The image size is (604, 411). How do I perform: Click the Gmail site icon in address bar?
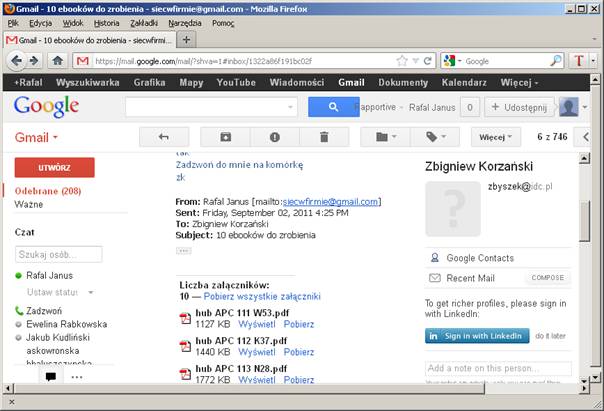click(82, 61)
